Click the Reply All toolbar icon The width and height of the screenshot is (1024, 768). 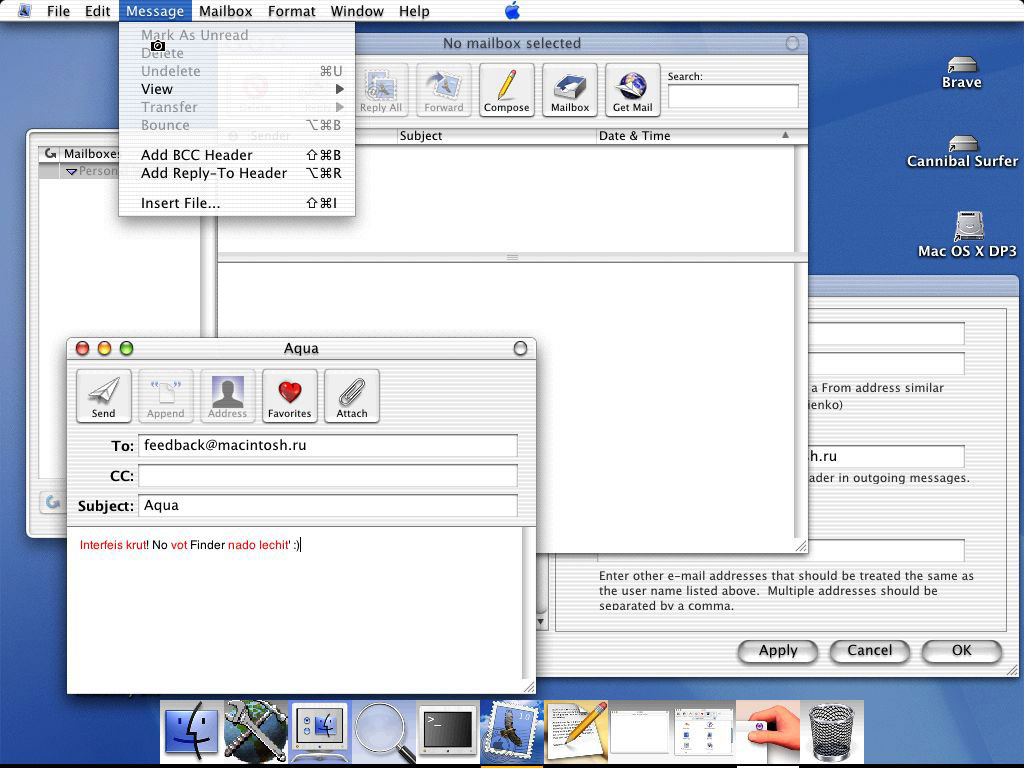point(381,90)
